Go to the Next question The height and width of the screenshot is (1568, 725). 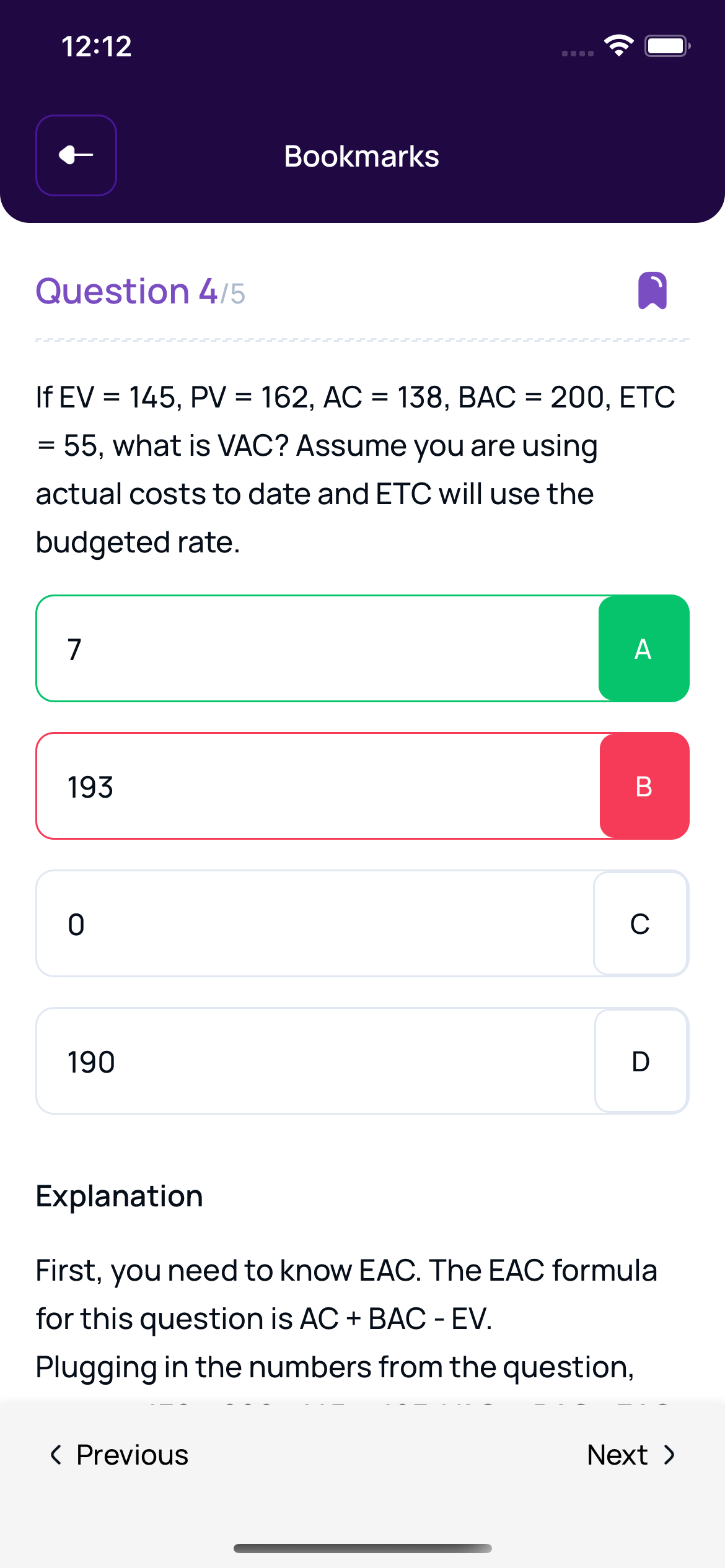631,1455
